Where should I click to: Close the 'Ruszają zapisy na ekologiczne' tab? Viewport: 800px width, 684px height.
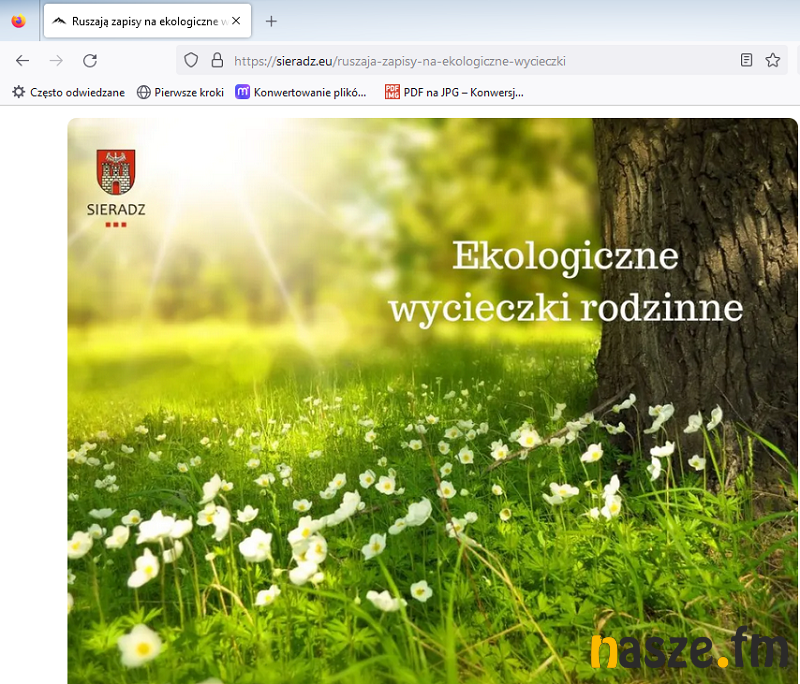pyautogui.click(x=236, y=21)
